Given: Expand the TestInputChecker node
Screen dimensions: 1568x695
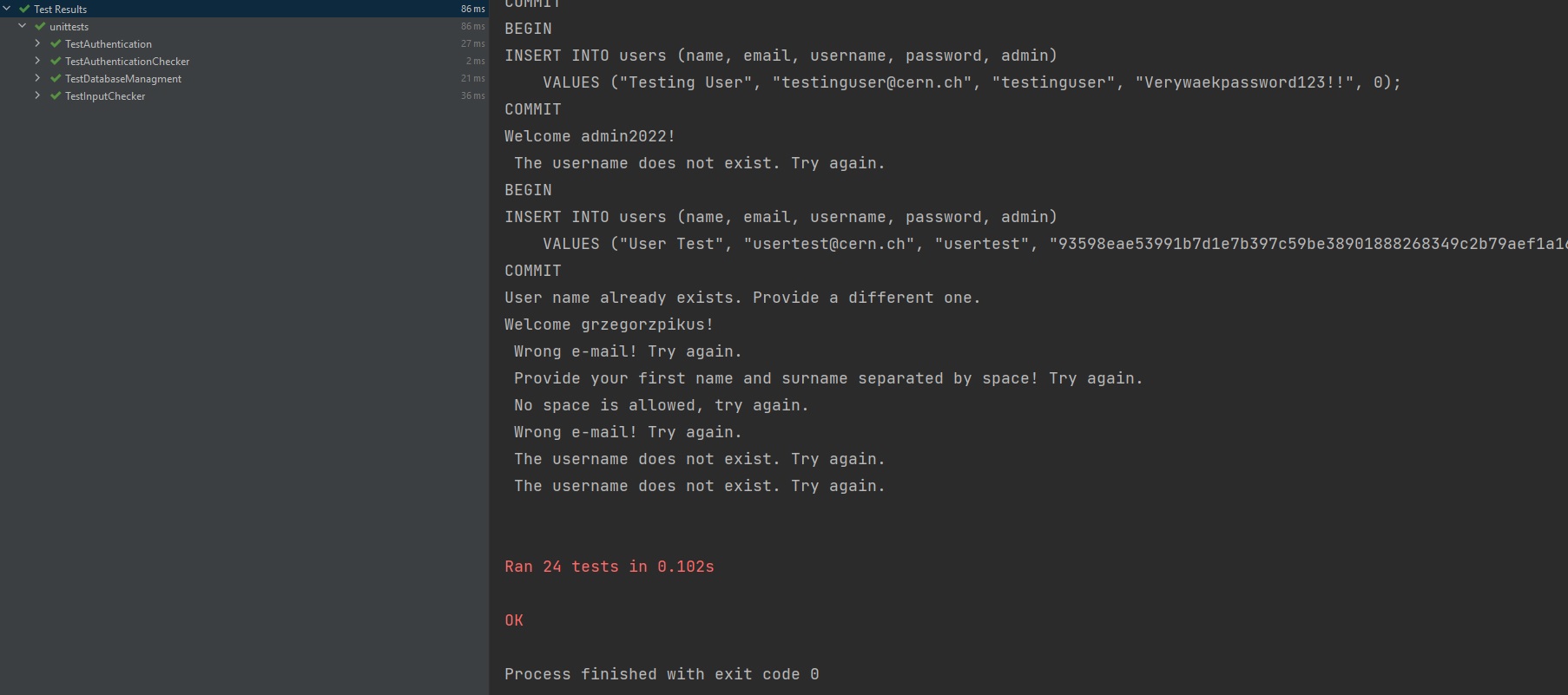Looking at the screenshot, I should [x=37, y=95].
